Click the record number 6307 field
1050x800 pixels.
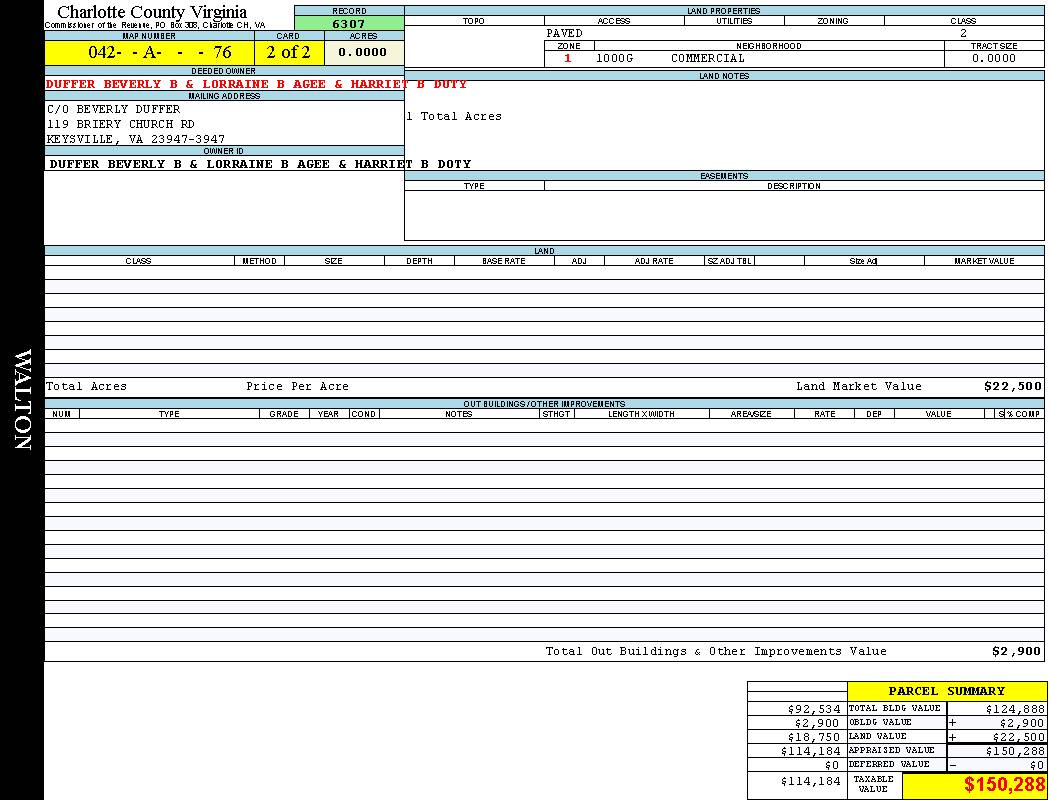pos(349,24)
